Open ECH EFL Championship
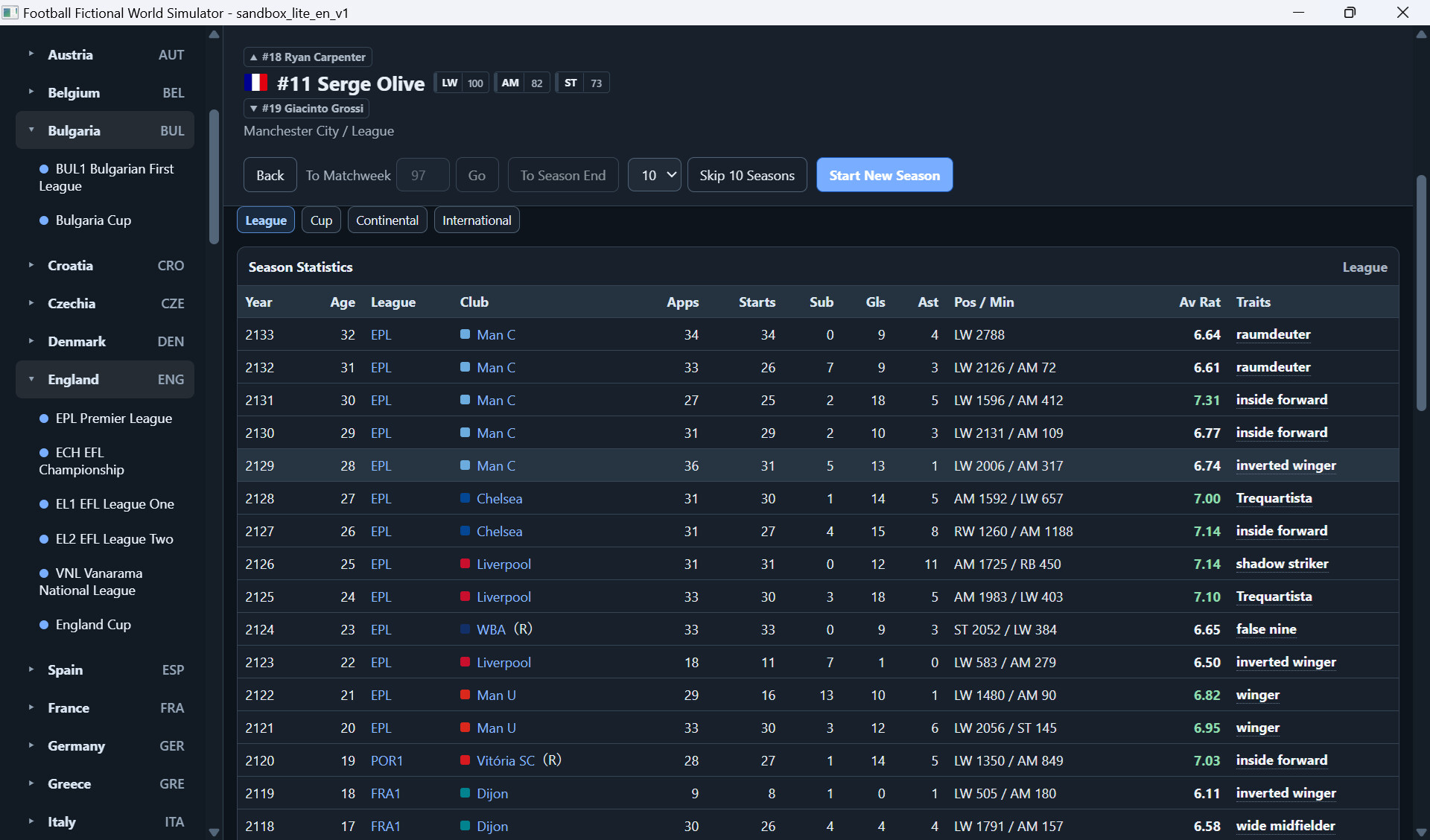Viewport: 1430px width, 840px height. click(x=82, y=461)
